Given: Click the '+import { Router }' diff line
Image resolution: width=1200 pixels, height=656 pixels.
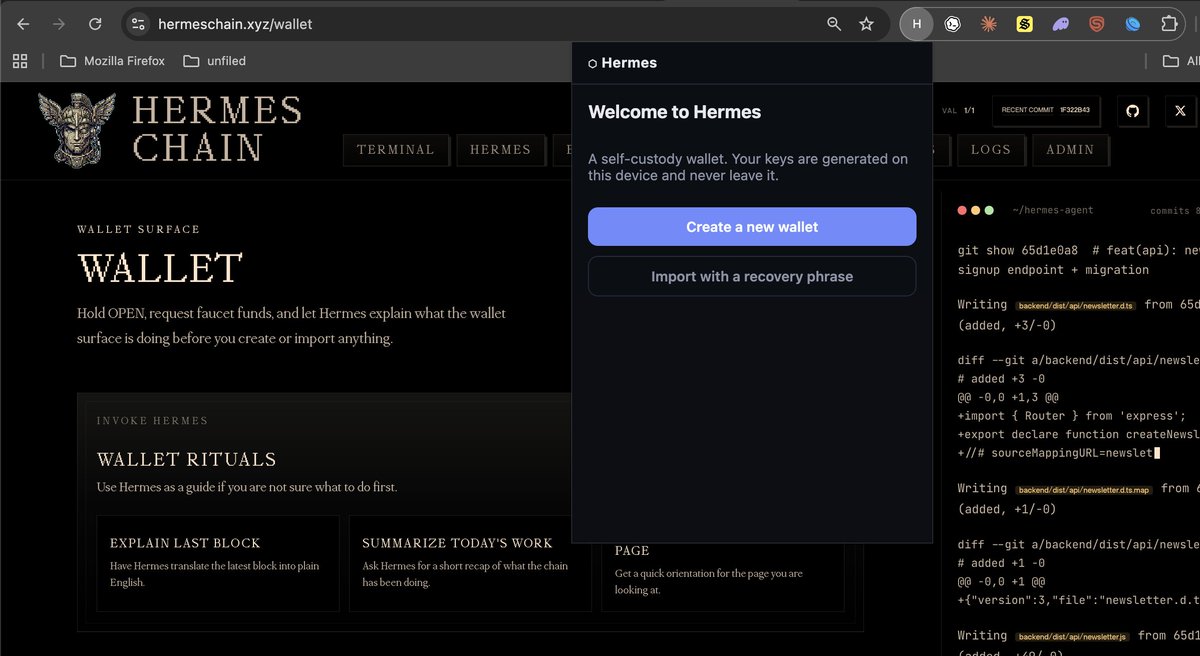Looking at the screenshot, I should tap(1071, 416).
